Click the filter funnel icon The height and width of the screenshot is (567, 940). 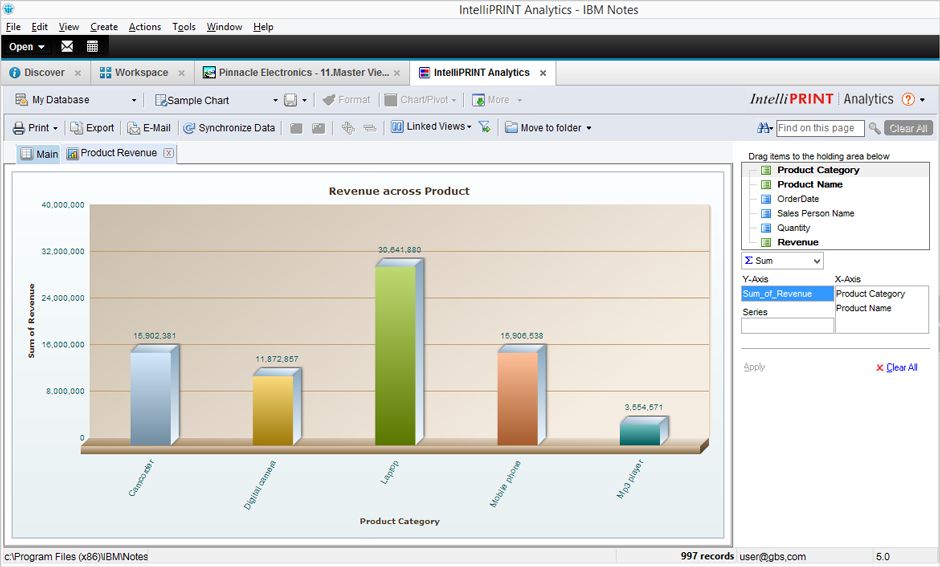(484, 128)
